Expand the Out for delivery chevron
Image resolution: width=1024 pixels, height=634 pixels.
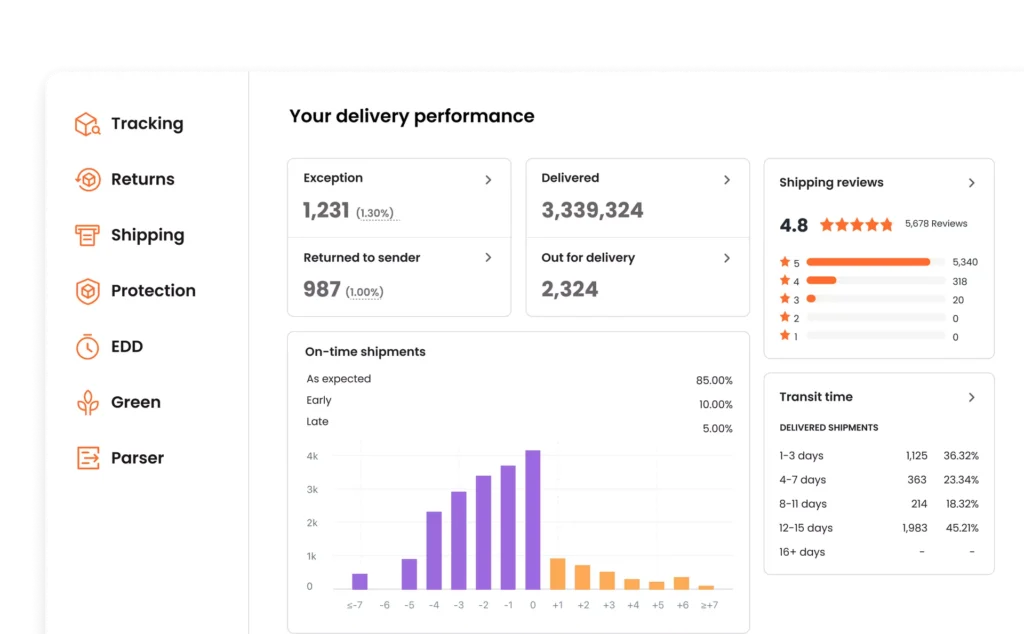pos(727,258)
